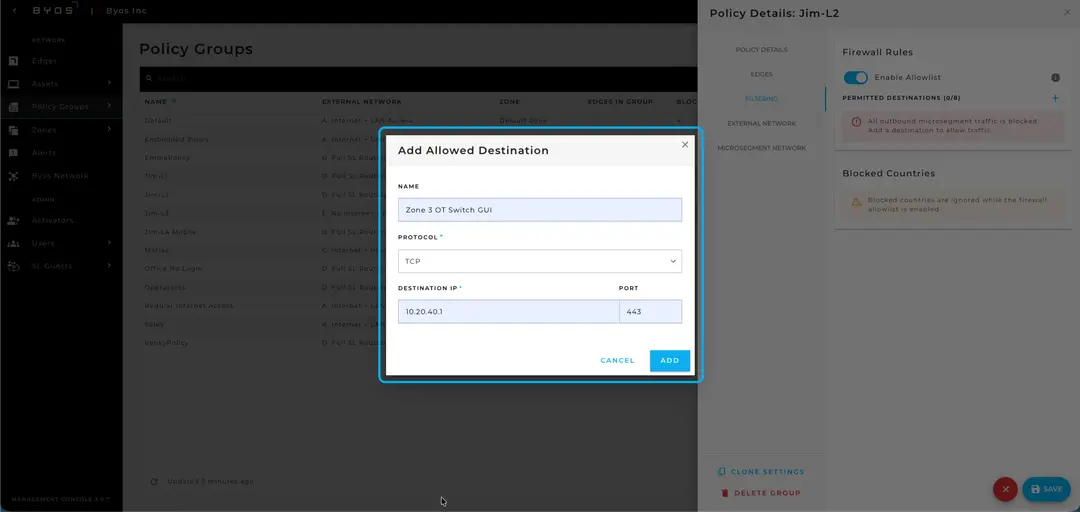Click the Activators people icon in the sidebar

13,221
